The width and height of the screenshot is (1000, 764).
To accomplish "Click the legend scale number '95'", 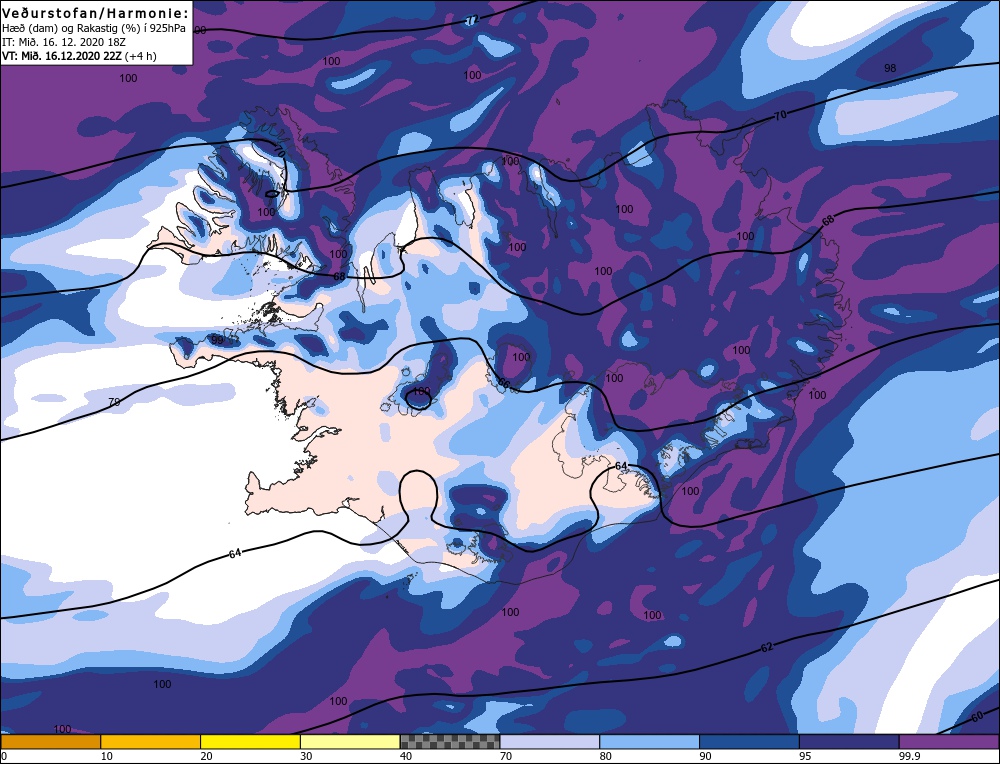I will (805, 756).
